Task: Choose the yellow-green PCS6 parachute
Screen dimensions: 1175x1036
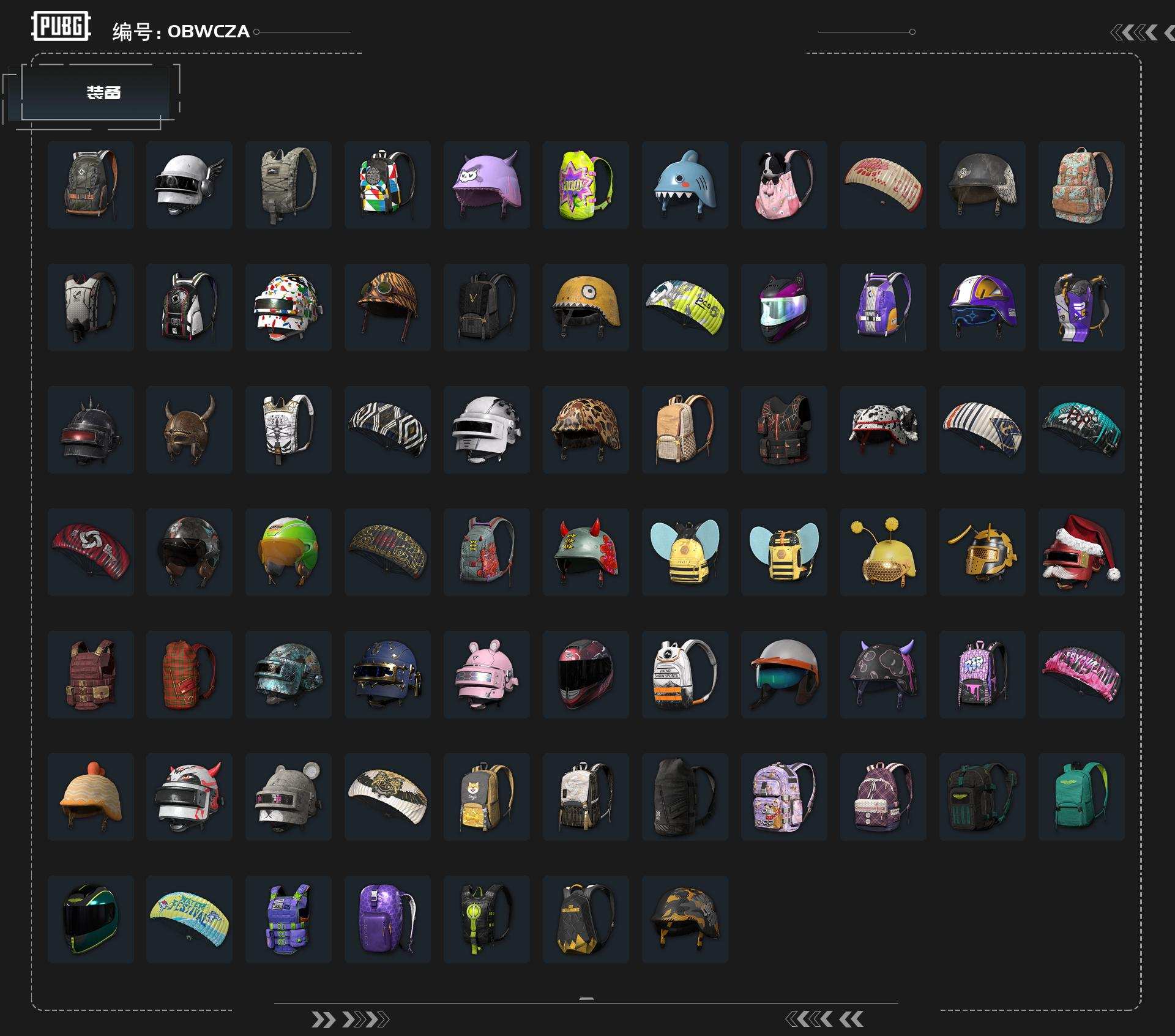Action: point(685,307)
